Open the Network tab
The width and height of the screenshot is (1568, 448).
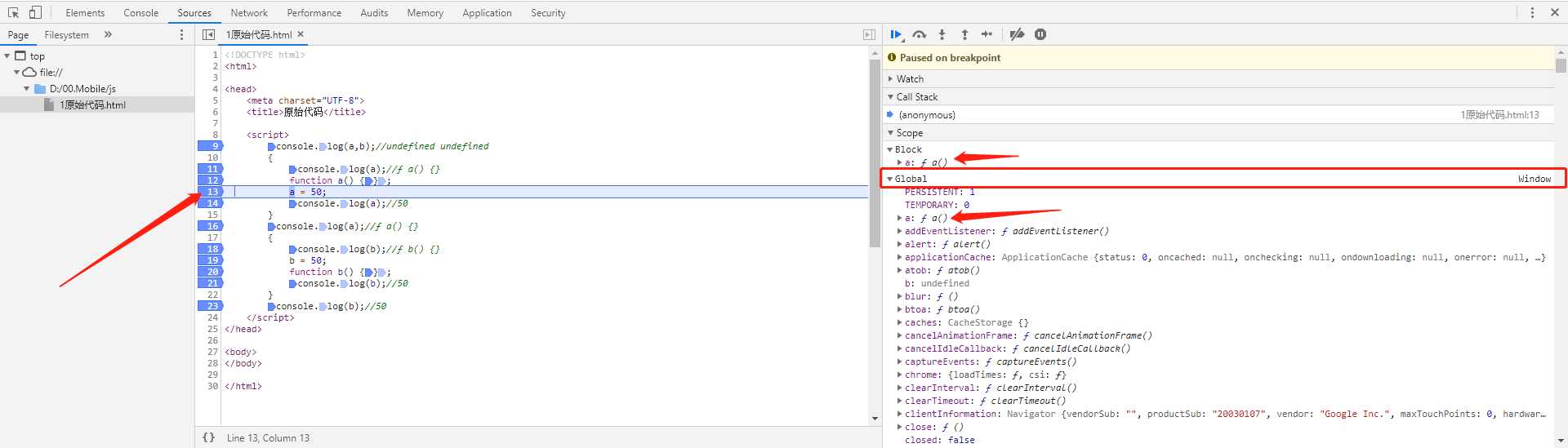[x=249, y=13]
